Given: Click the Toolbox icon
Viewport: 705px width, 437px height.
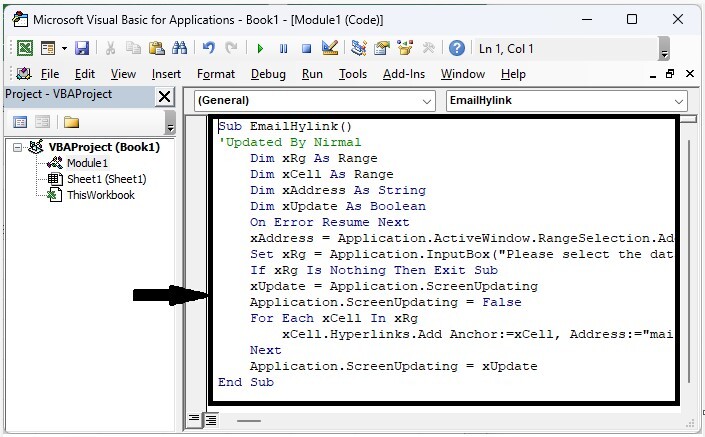Looking at the screenshot, I should point(428,48).
